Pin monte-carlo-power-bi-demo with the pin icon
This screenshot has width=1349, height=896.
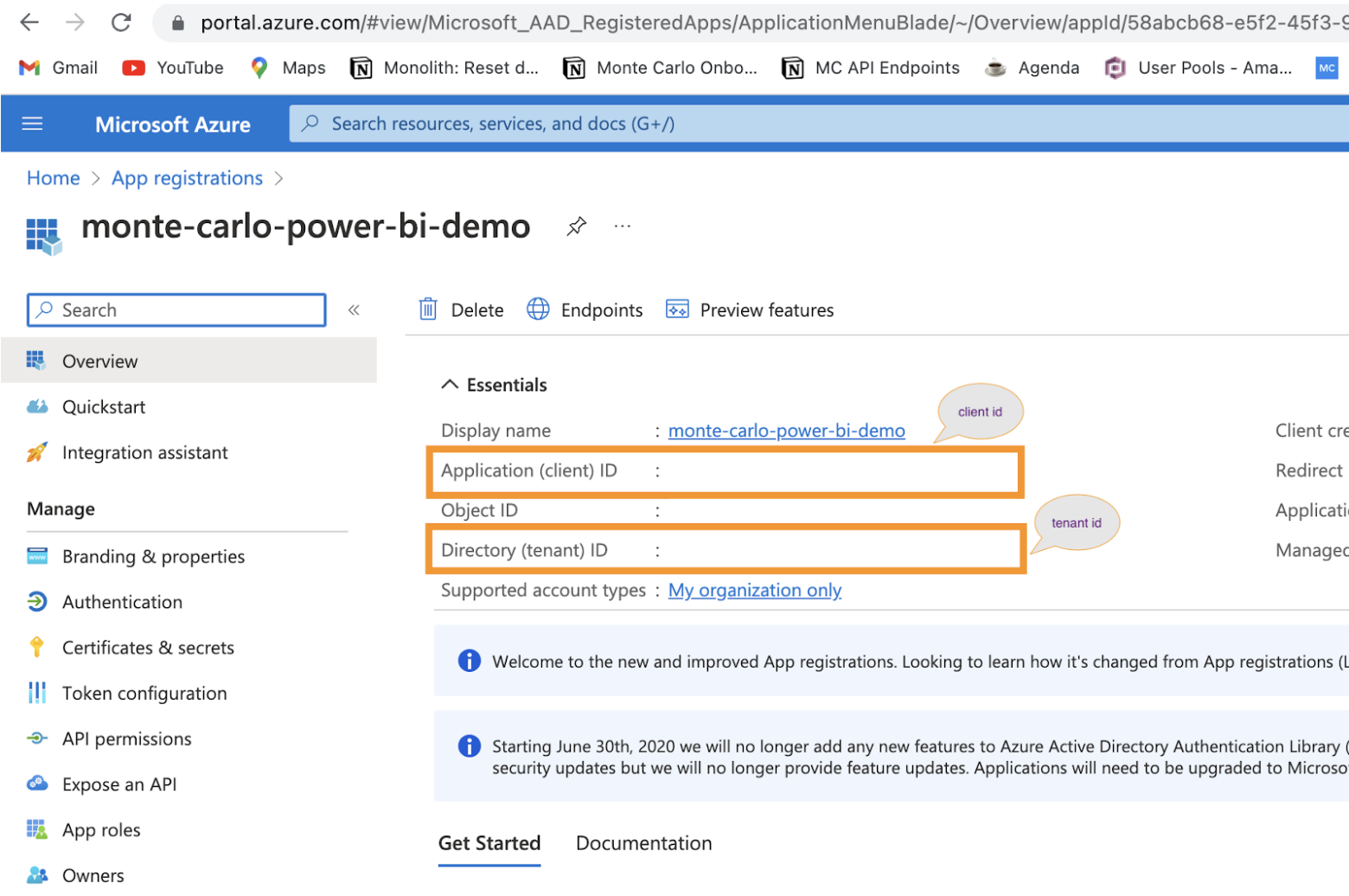tap(577, 227)
